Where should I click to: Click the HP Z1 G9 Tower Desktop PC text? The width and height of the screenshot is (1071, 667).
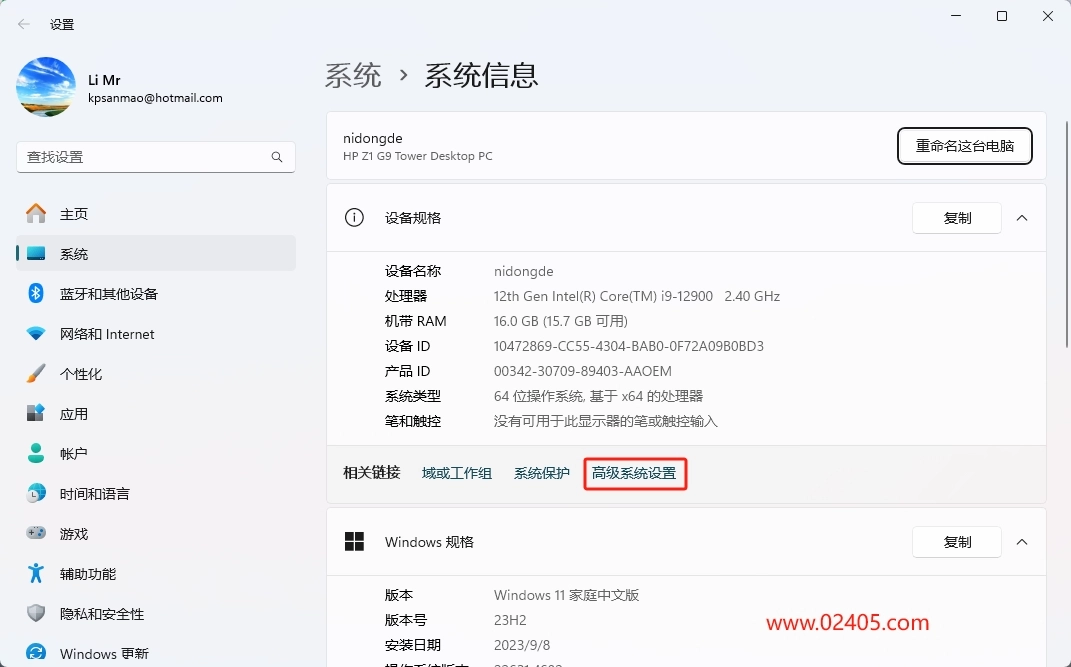pyautogui.click(x=417, y=156)
